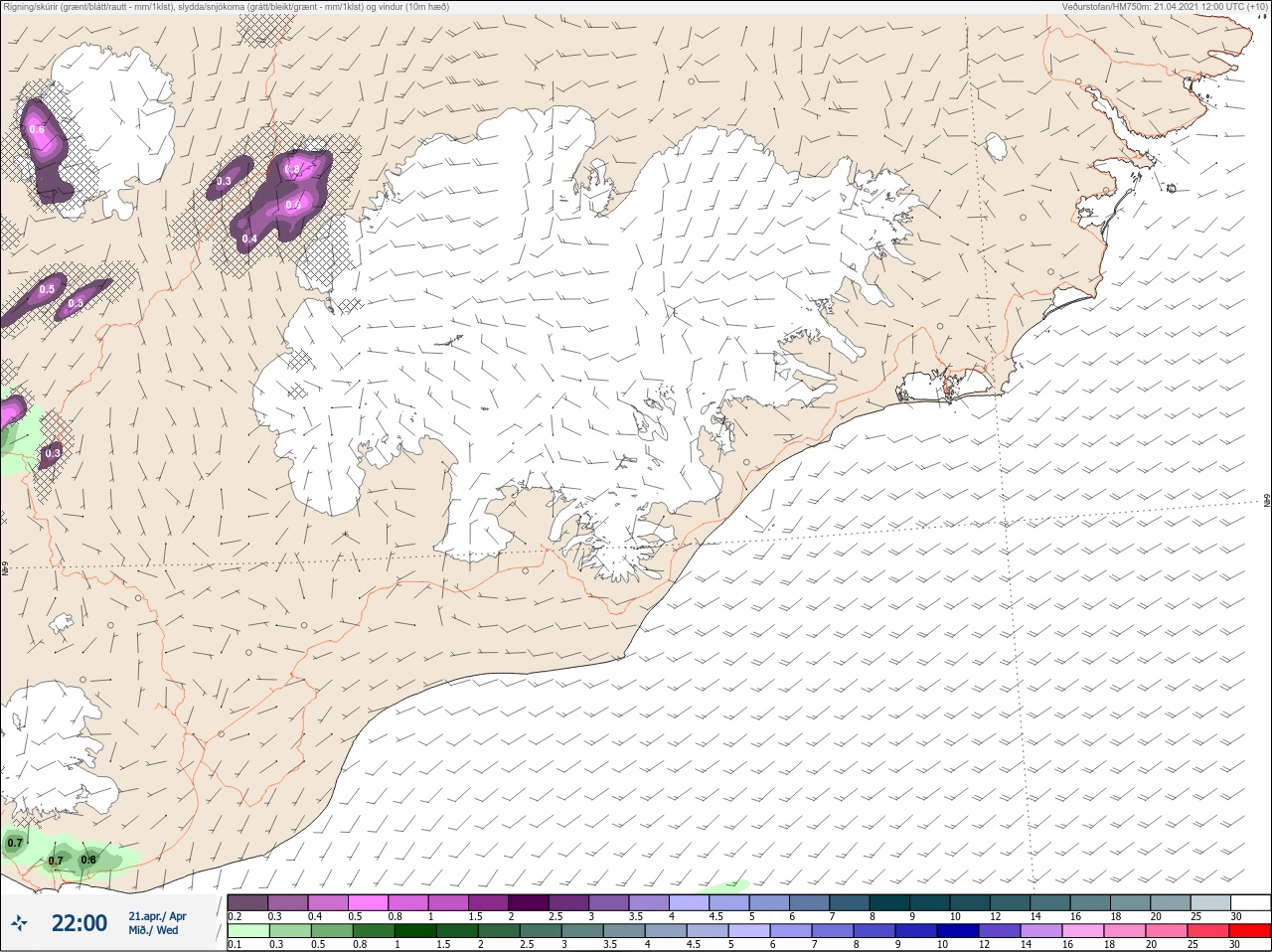The image size is (1272, 952).
Task: Click the 0.2 label on upper legend scale
Action: 235,916
